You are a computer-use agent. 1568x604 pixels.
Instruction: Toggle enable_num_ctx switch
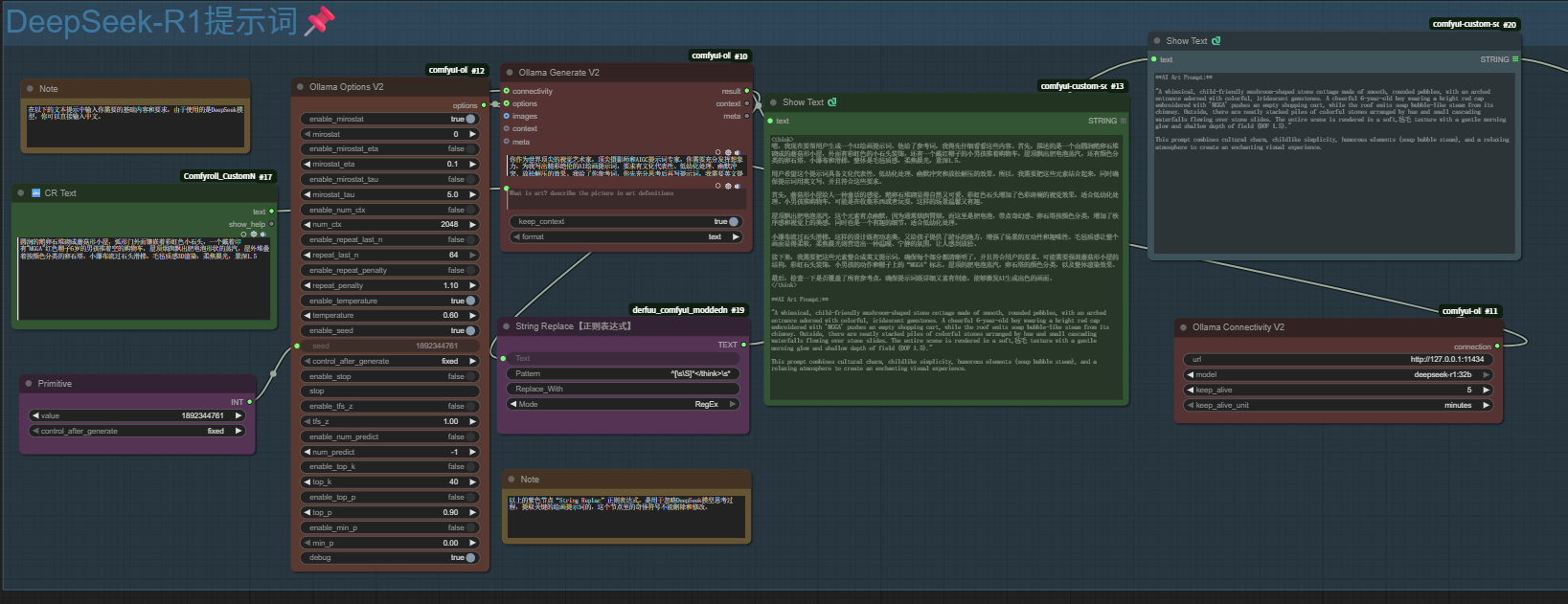tap(470, 210)
